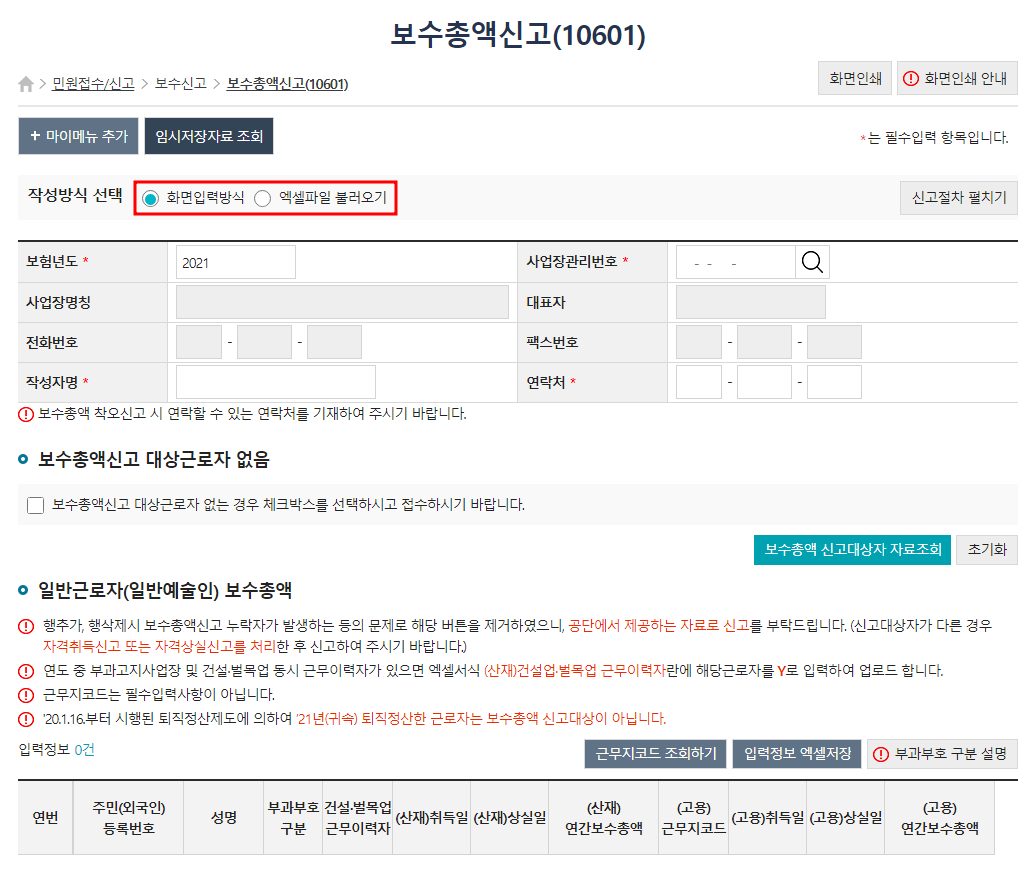The height and width of the screenshot is (871, 1029).
Task: Check the 보수총액신고 대상근로자 없음 checkbox
Action: coord(34,504)
